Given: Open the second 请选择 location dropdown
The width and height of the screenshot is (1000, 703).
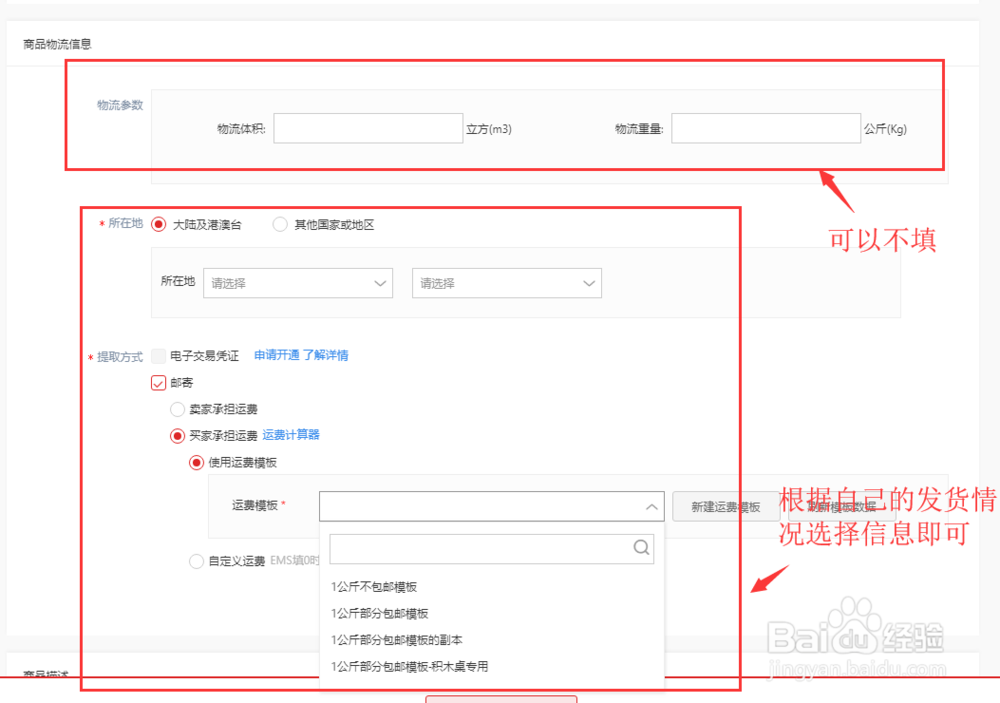Looking at the screenshot, I should 506,283.
